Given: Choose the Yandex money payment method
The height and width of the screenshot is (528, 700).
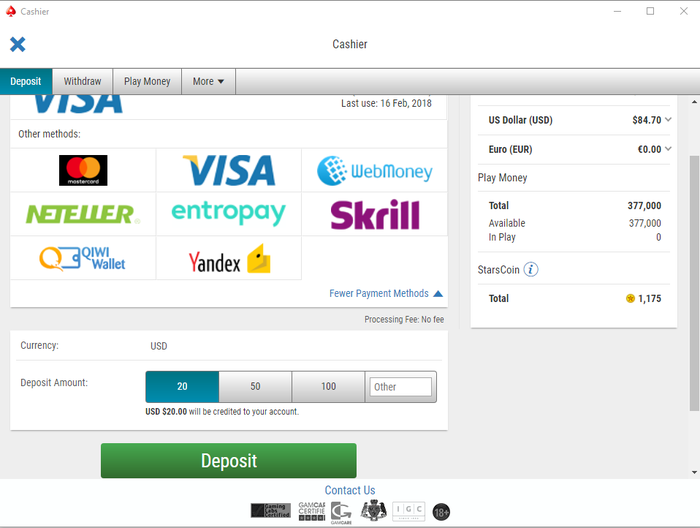Looking at the screenshot, I should tap(229, 259).
